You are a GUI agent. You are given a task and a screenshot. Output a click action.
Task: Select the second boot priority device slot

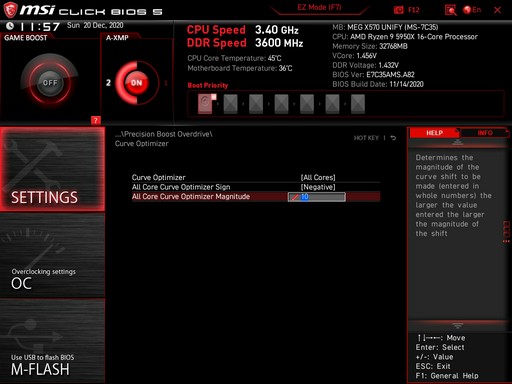(230, 104)
